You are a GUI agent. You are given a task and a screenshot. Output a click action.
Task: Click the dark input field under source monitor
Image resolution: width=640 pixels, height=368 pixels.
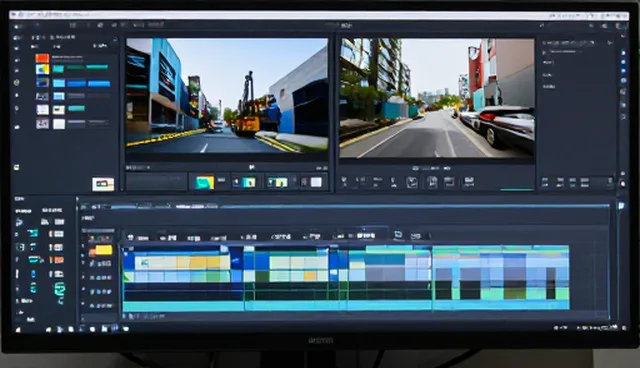156,182
